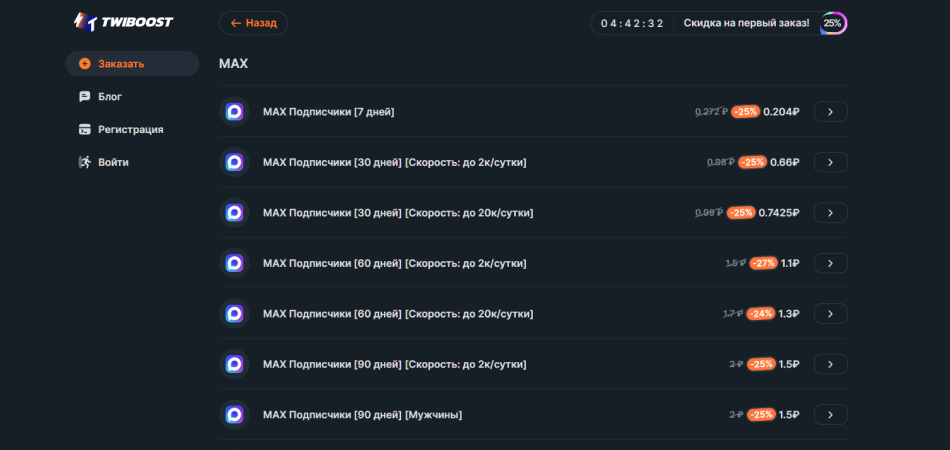950x450 pixels.
Task: Click the Скидка на первый заказ banner
Action: [745, 23]
